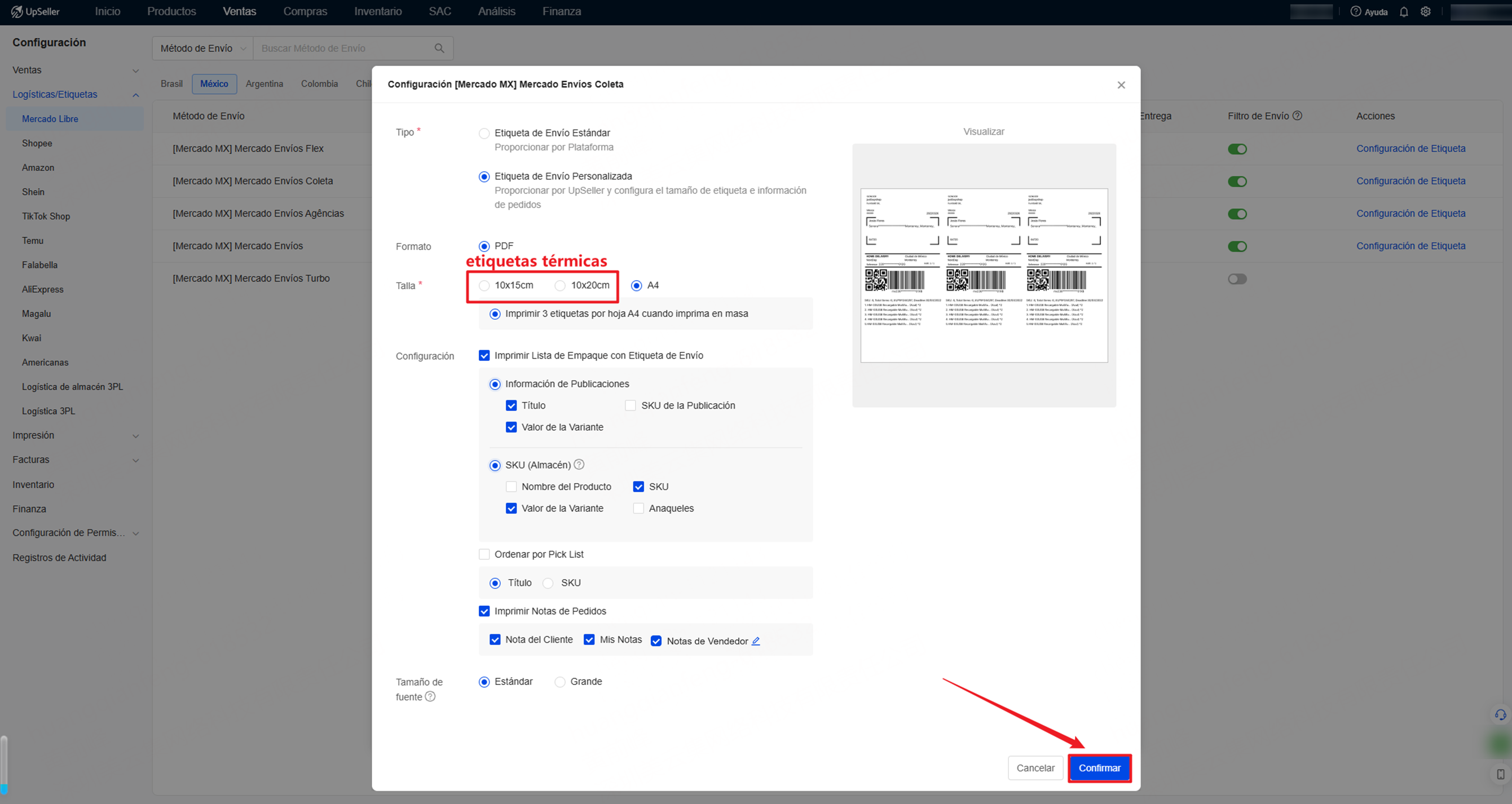
Task: Enable Ordenar por Pick List
Action: click(484, 554)
